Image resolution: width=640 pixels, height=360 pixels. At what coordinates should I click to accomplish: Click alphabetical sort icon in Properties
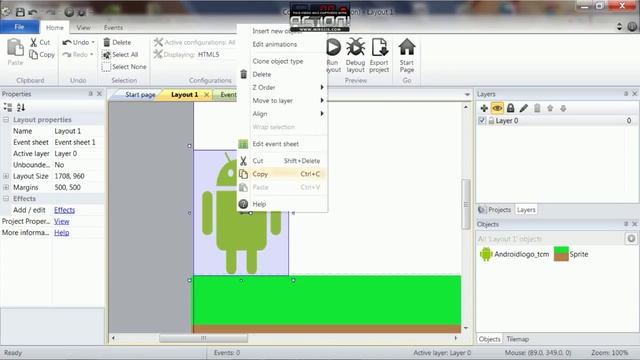click(x=21, y=107)
